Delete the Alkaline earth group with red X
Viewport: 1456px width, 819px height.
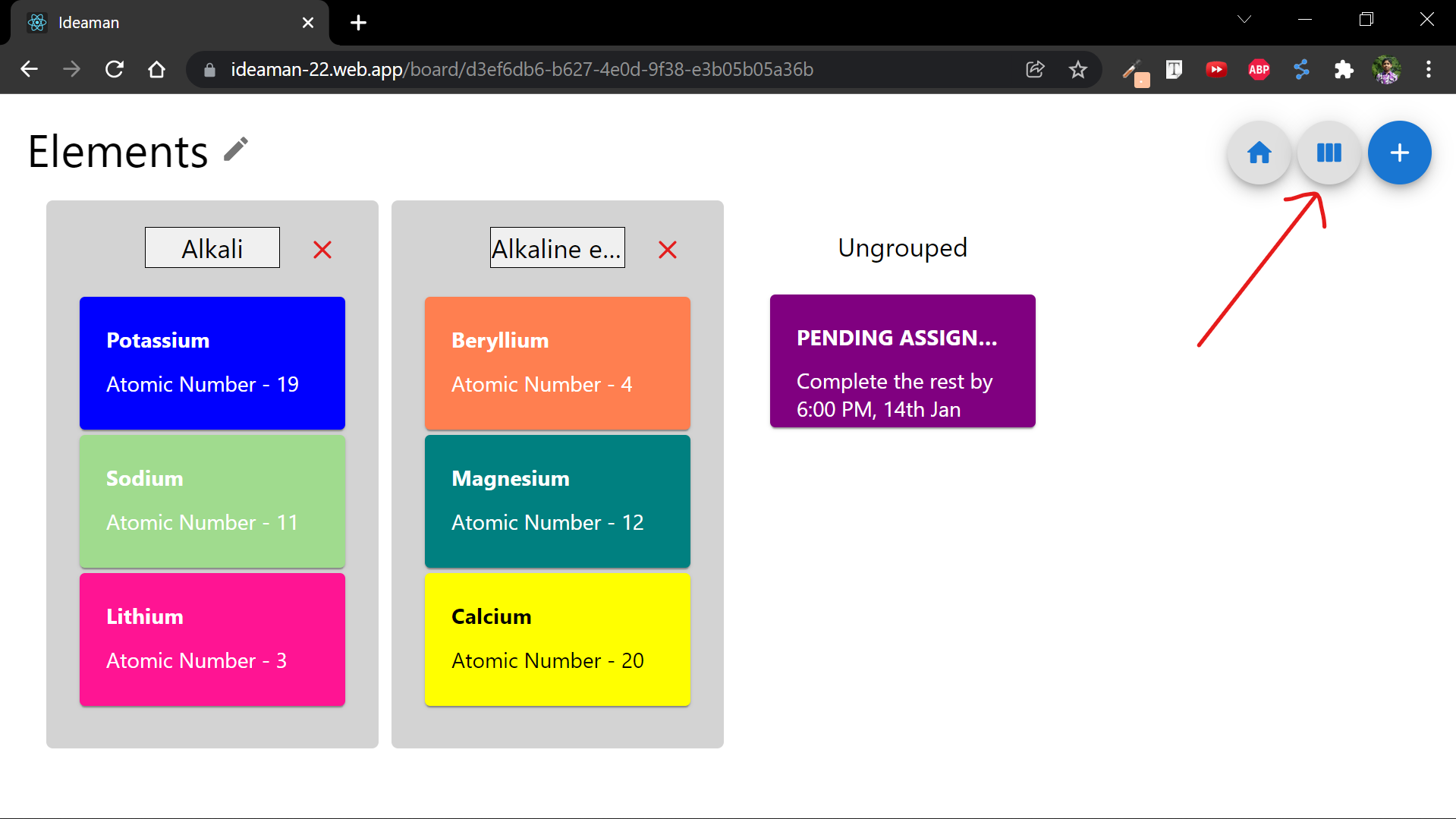tap(668, 250)
